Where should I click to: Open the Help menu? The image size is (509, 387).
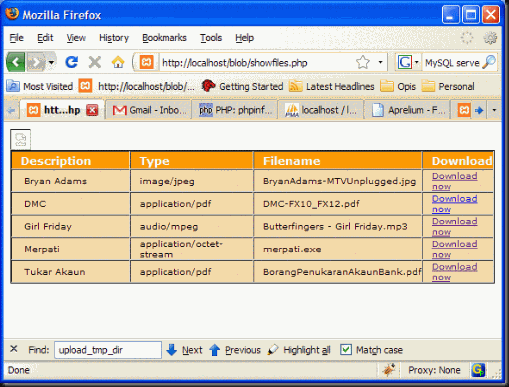pos(245,38)
